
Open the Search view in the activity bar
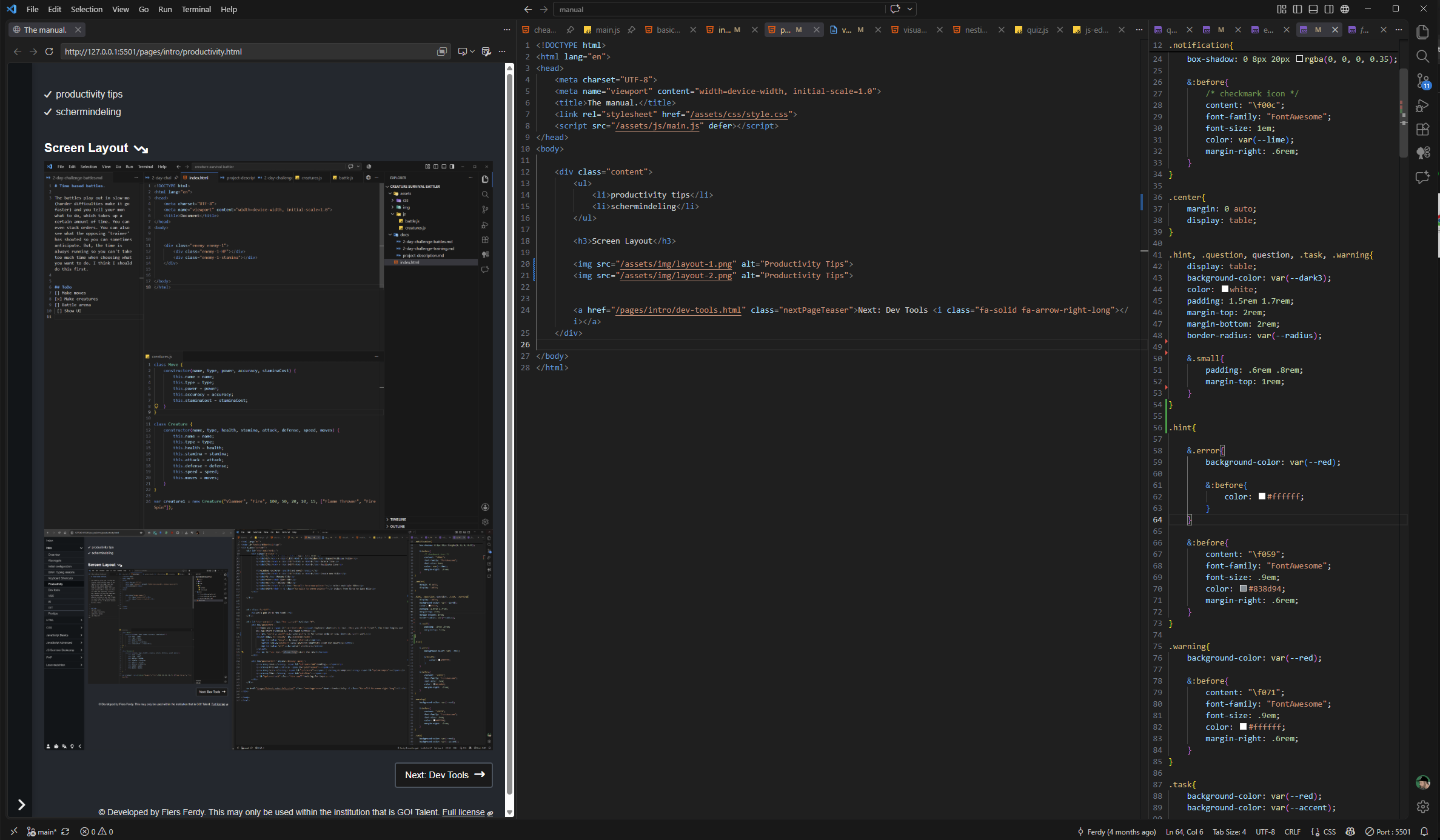coord(1422,56)
